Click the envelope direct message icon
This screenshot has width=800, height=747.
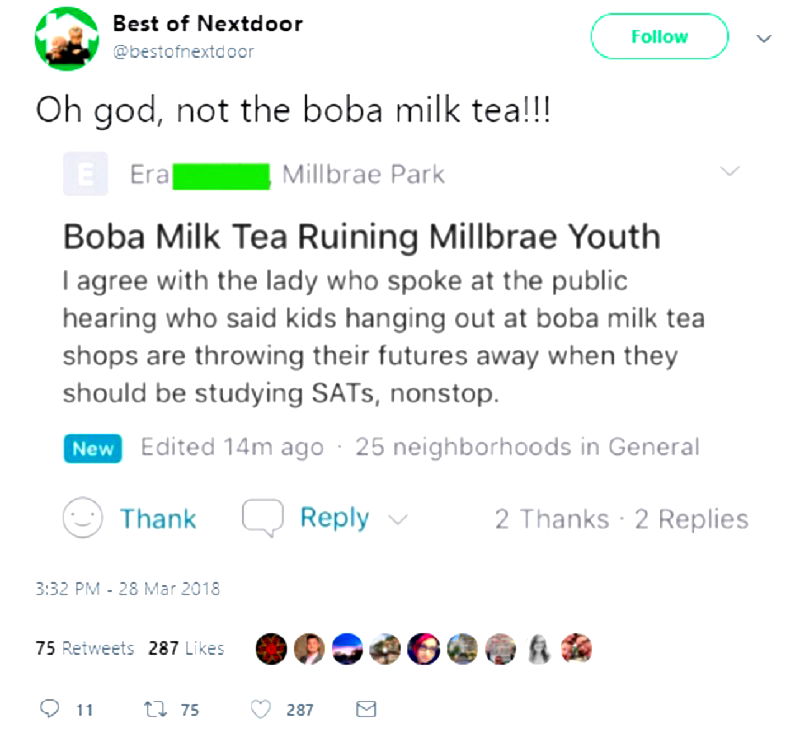[366, 709]
